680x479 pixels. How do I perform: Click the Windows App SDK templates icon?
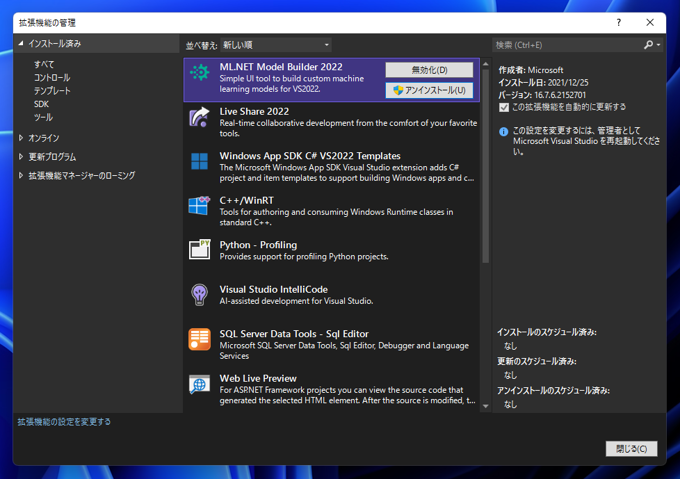pos(199,161)
